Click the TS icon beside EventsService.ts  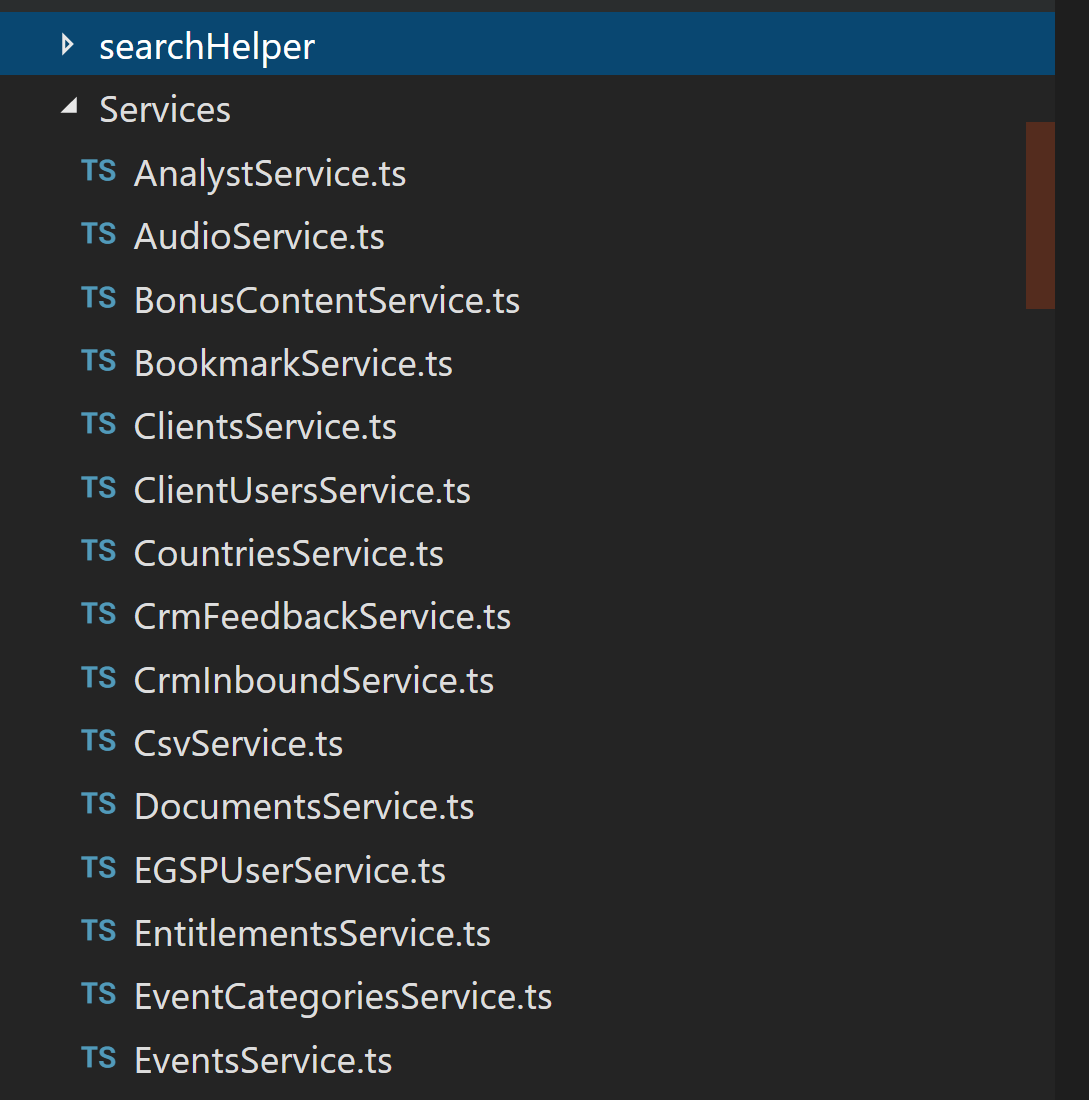[x=97, y=1058]
